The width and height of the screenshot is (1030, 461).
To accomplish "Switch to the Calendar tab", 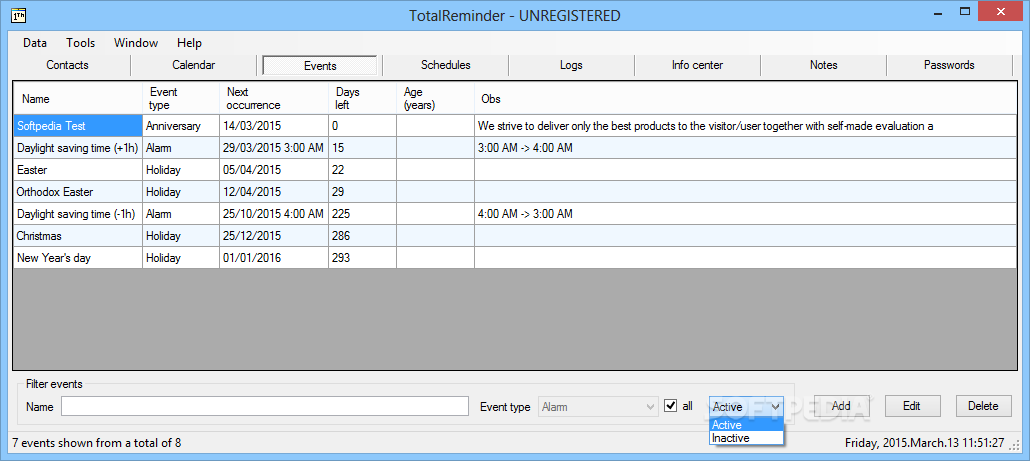I will [194, 65].
